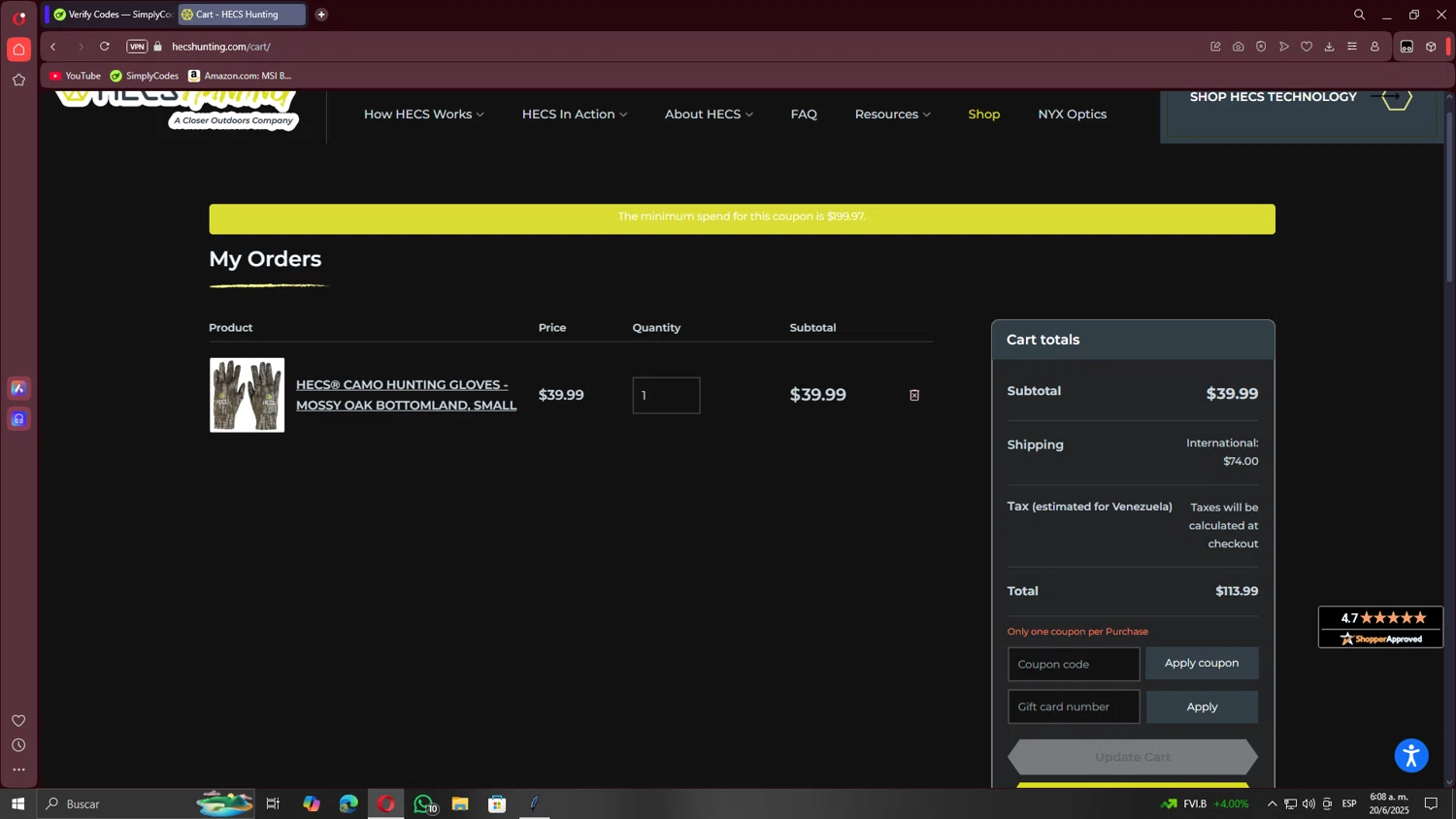Screen dimensions: 1456x819
Task: Open the extensions cube icon
Action: (1431, 47)
